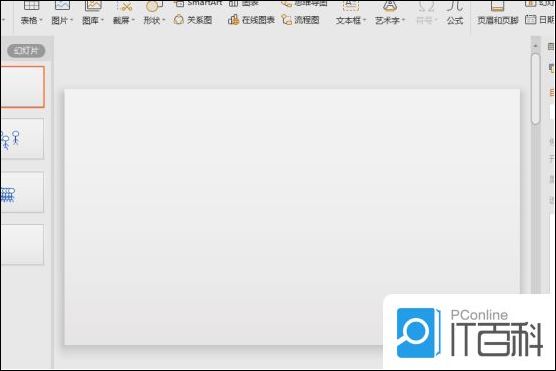Click the 图库 (Gallery) icon
Image resolution: width=556 pixels, height=371 pixels.
point(93,5)
